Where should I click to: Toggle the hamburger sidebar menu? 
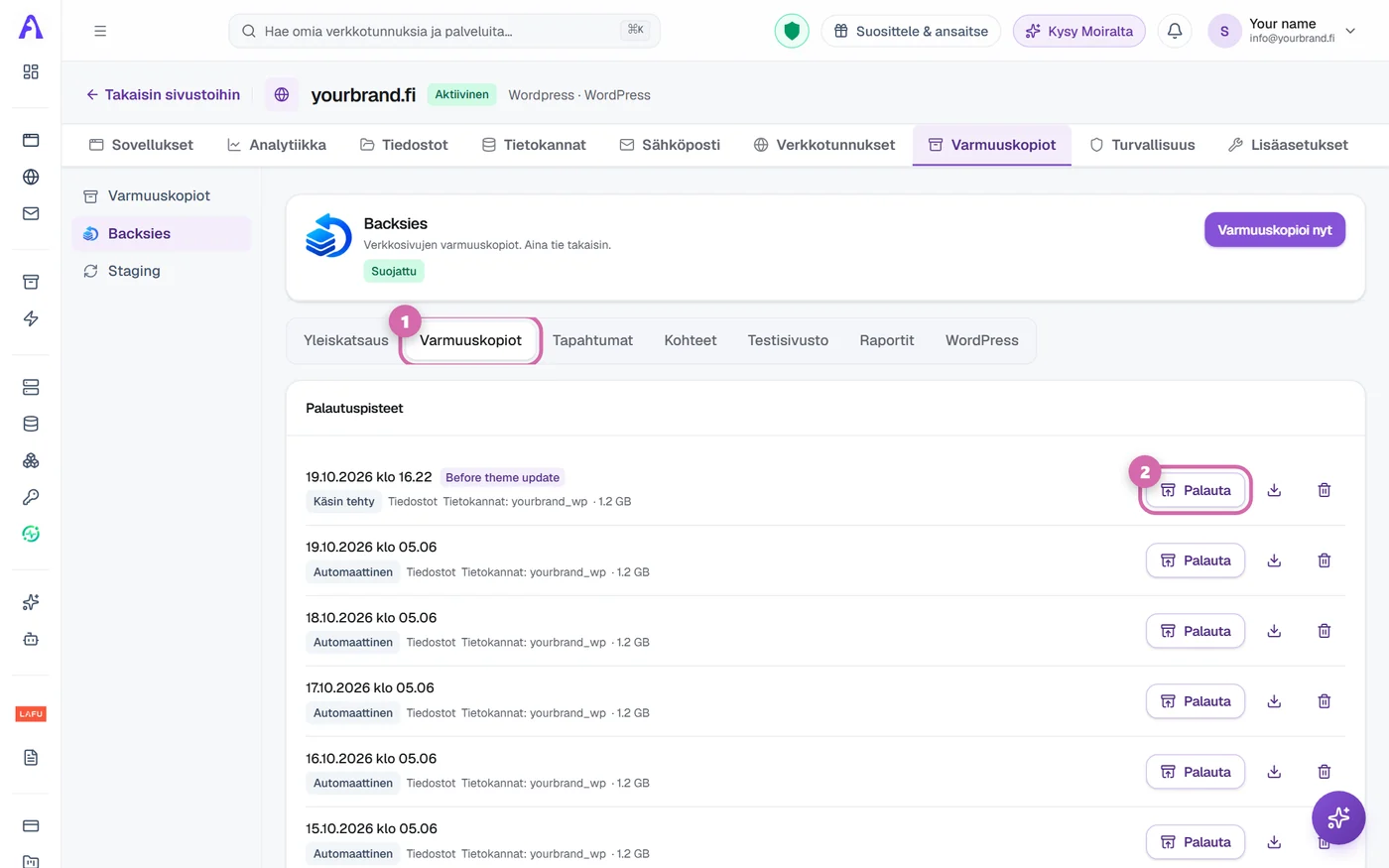coord(100,31)
